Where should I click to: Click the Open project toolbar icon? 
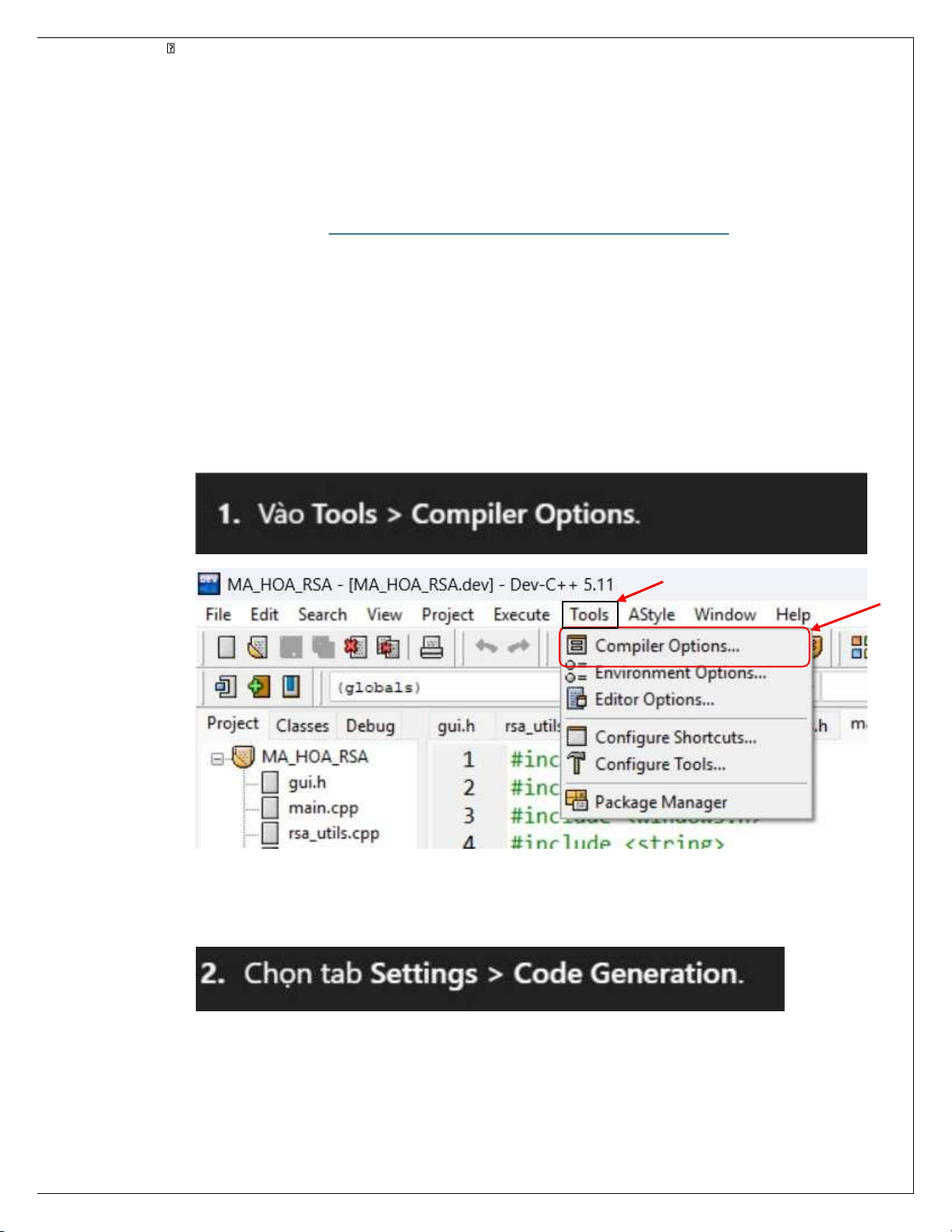pos(257,647)
